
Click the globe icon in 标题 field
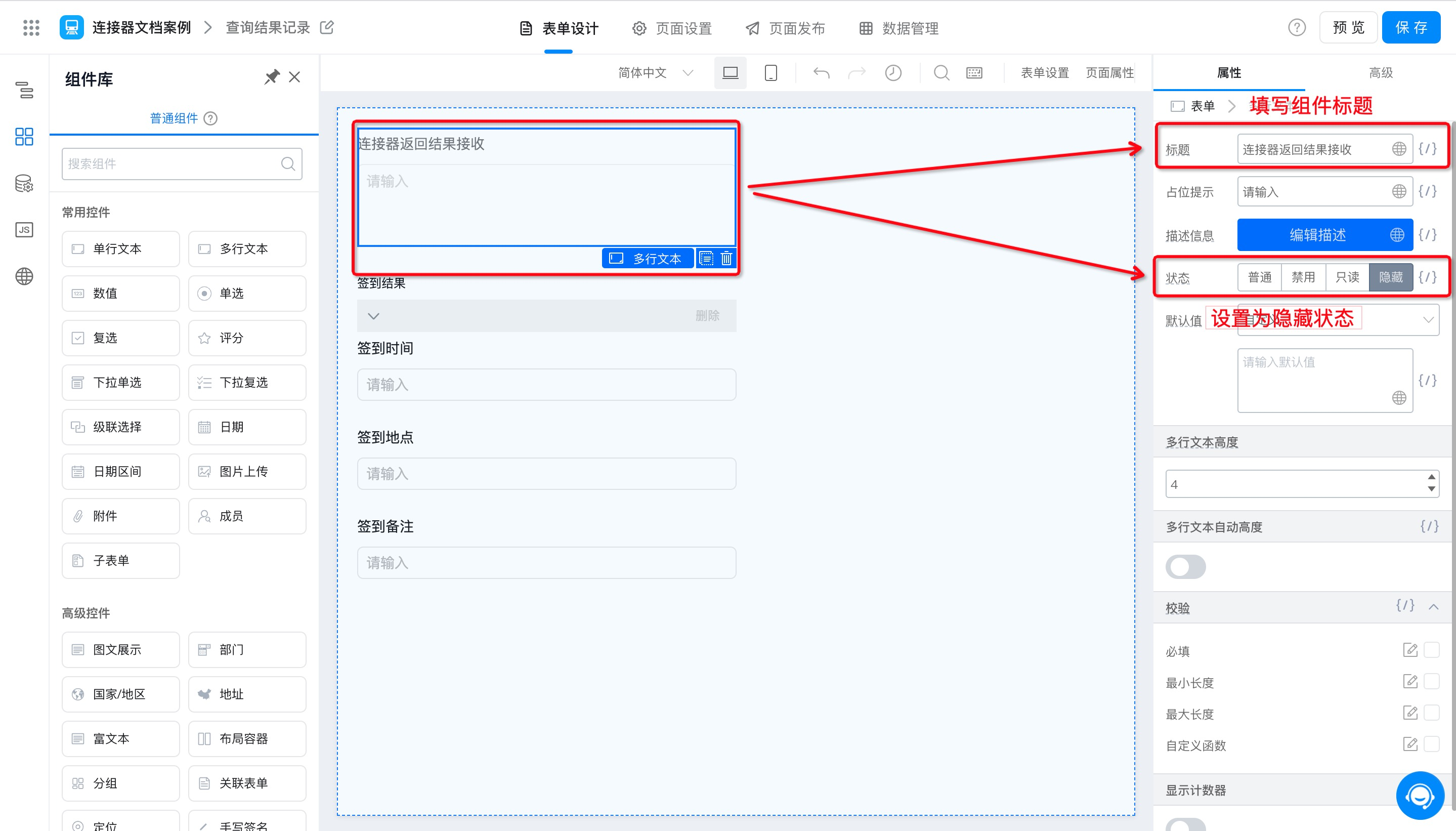1399,149
